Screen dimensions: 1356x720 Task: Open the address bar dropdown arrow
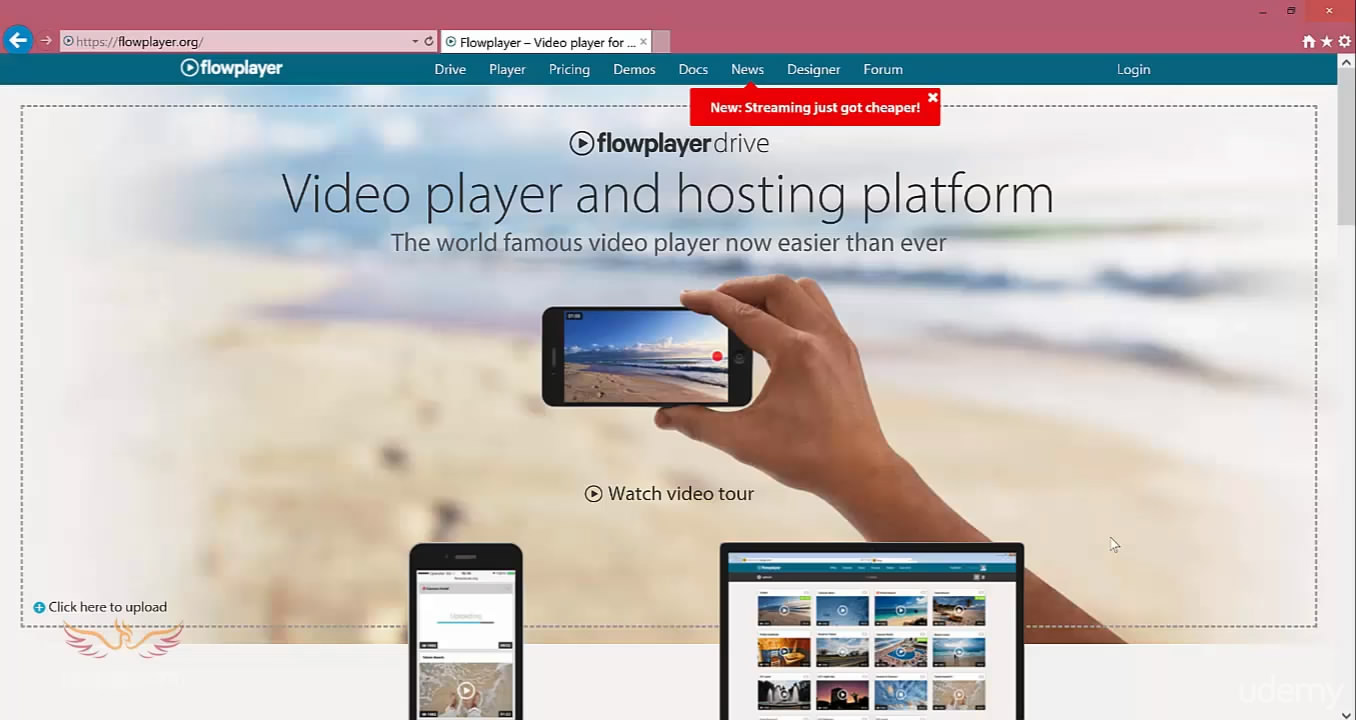(415, 42)
